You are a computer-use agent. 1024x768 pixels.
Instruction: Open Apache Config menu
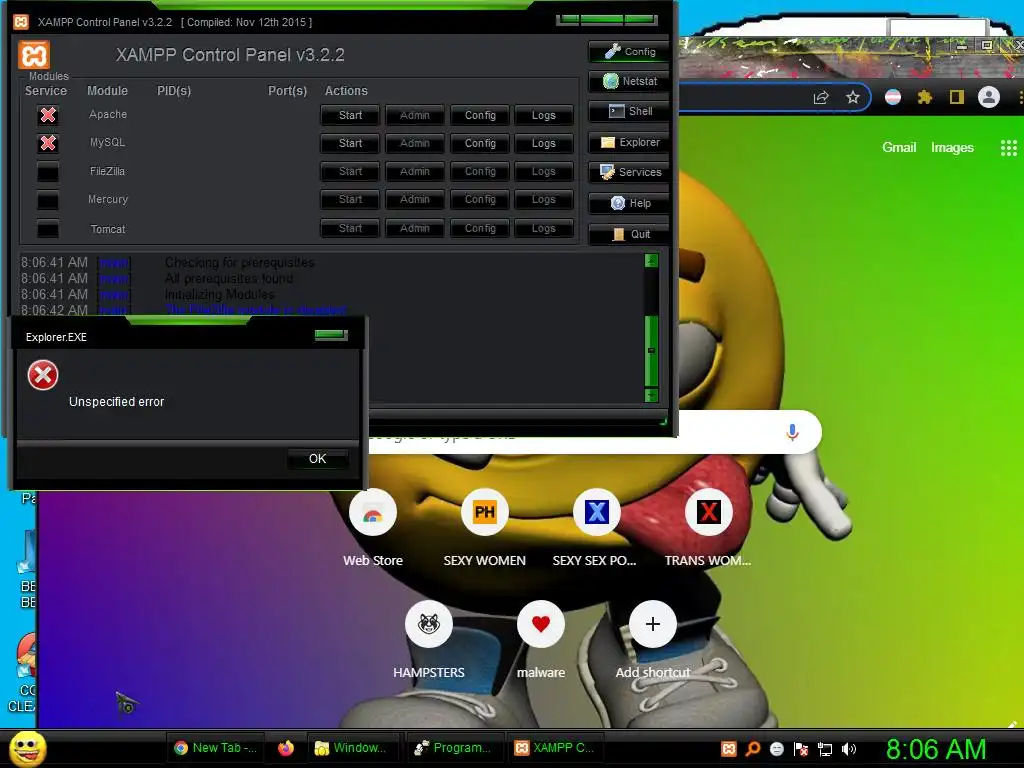(480, 116)
